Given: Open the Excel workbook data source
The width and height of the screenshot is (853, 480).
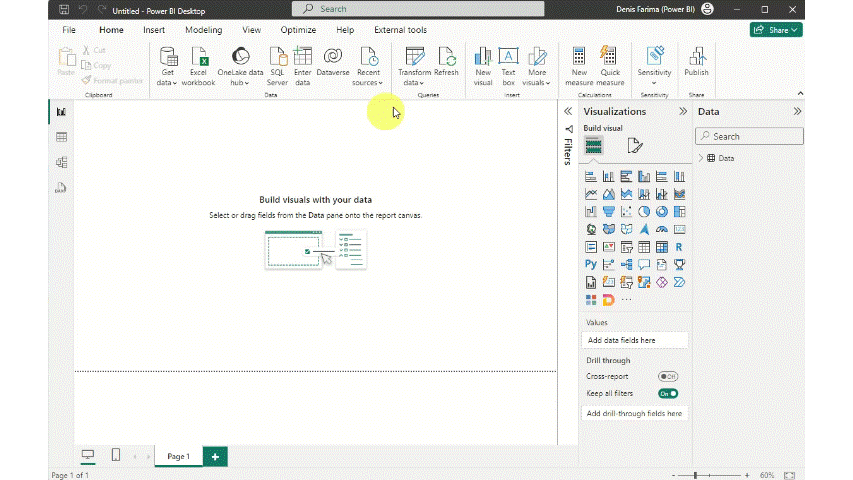Looking at the screenshot, I should [x=198, y=66].
